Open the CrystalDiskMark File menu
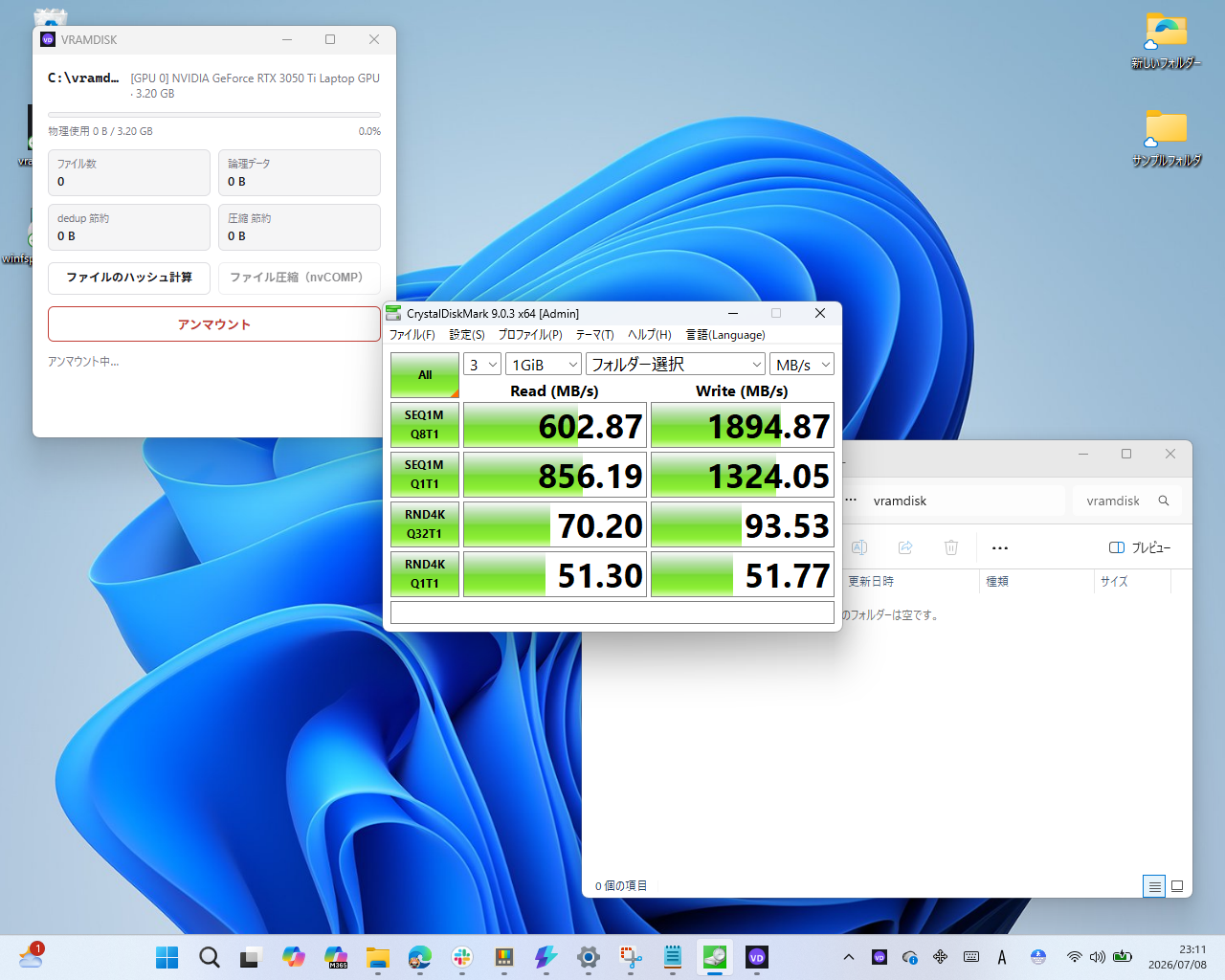This screenshot has height=980, width=1225. coord(412,335)
